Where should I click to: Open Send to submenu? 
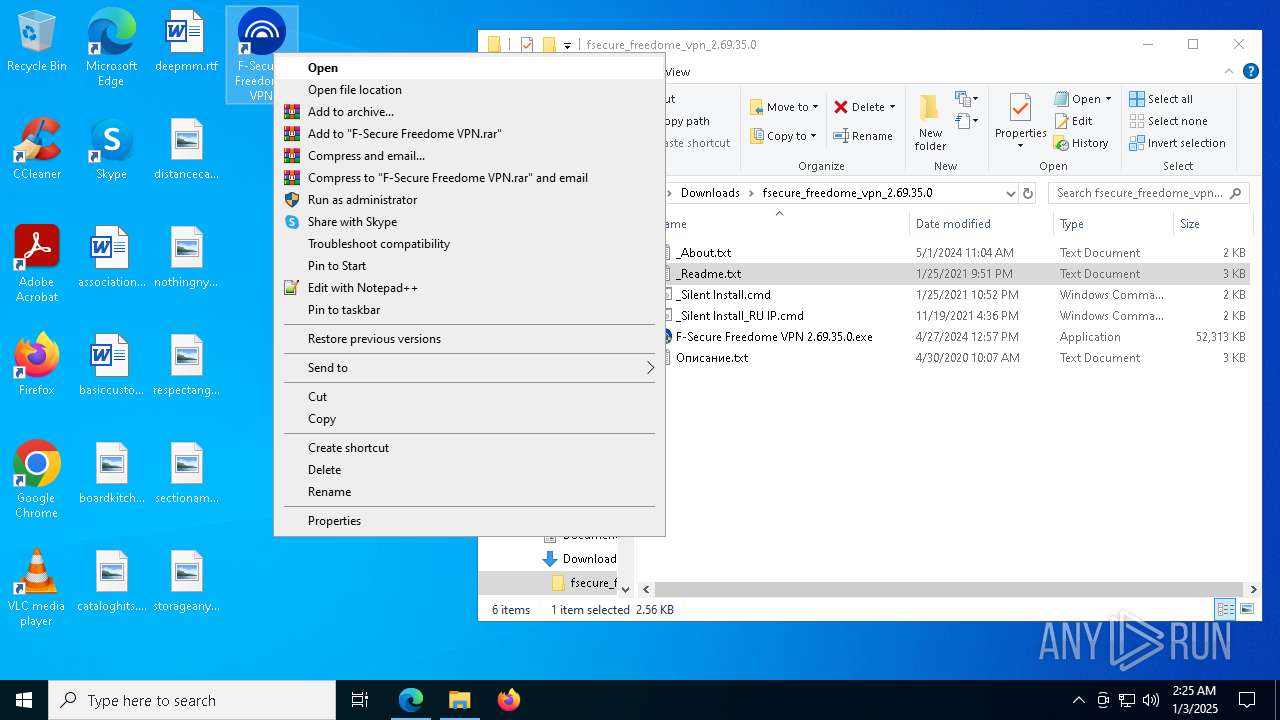[x=469, y=368]
